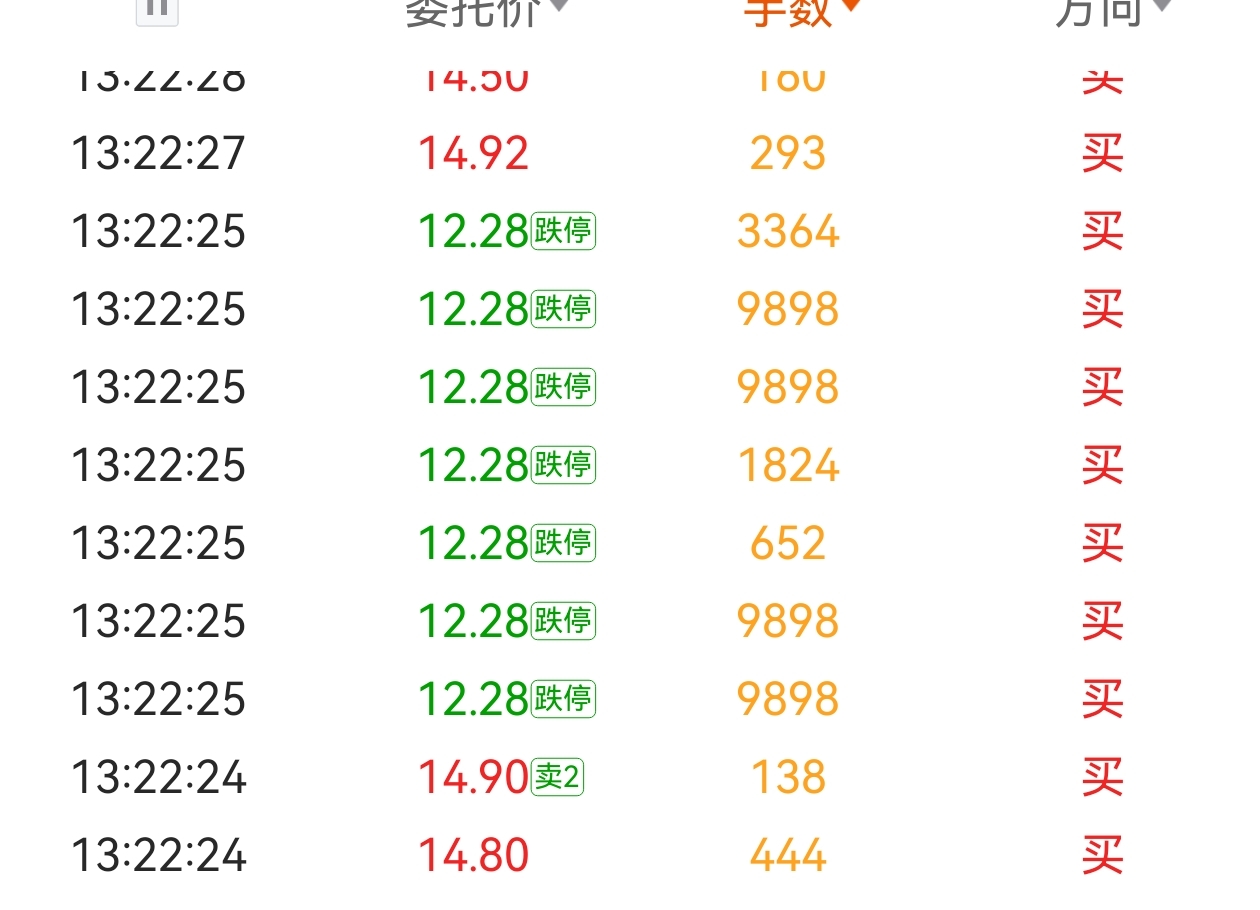Open the 委托价 column filter arrow
Viewport: 1260px width, 910px height.
pyautogui.click(x=559, y=6)
